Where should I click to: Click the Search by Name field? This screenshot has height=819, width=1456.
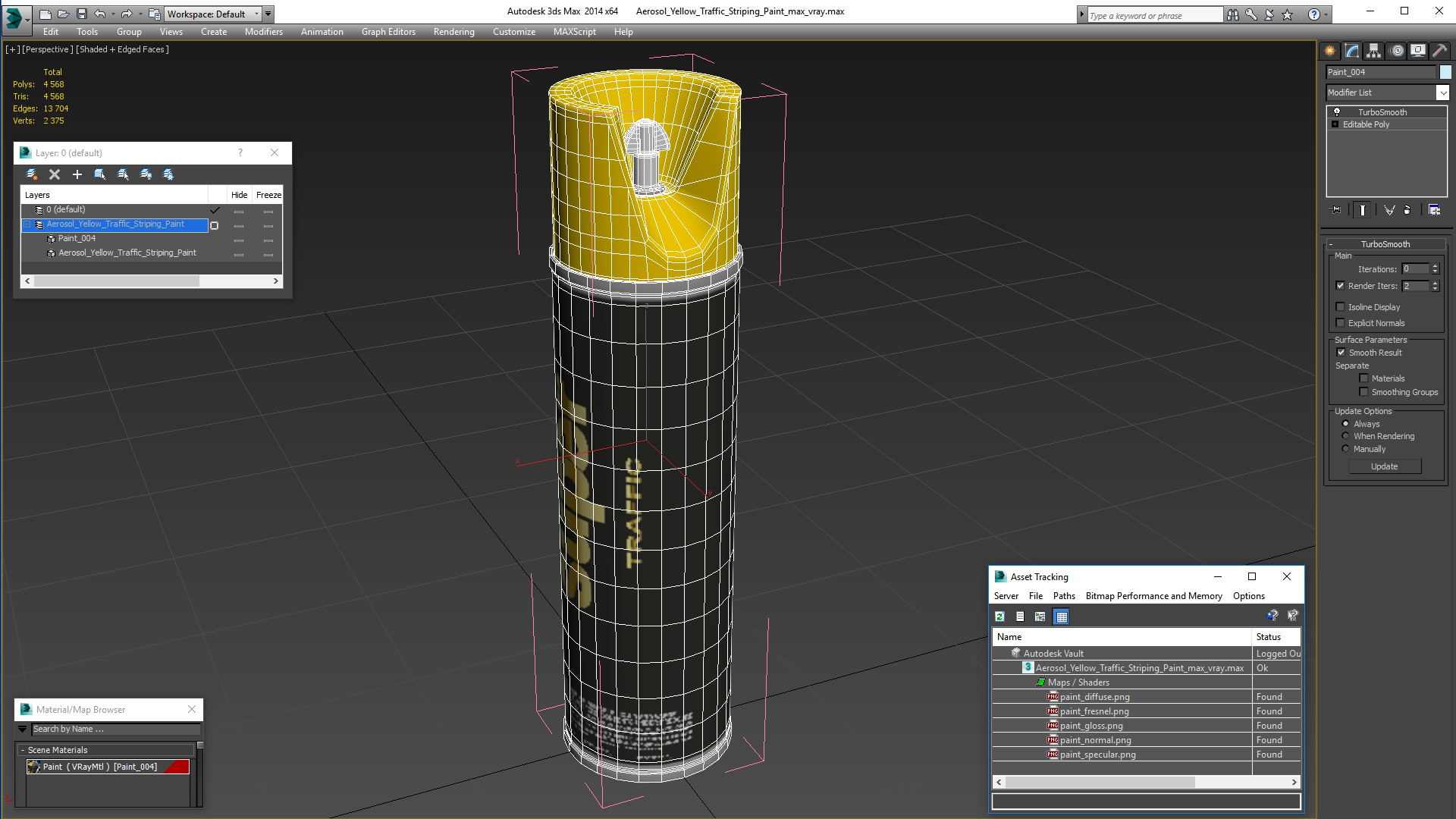click(x=116, y=729)
